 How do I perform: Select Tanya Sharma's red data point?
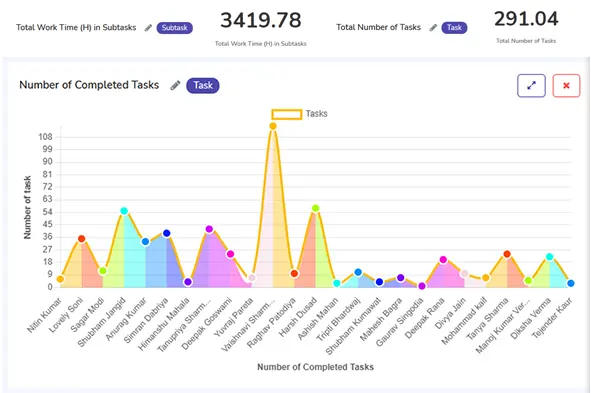point(507,254)
